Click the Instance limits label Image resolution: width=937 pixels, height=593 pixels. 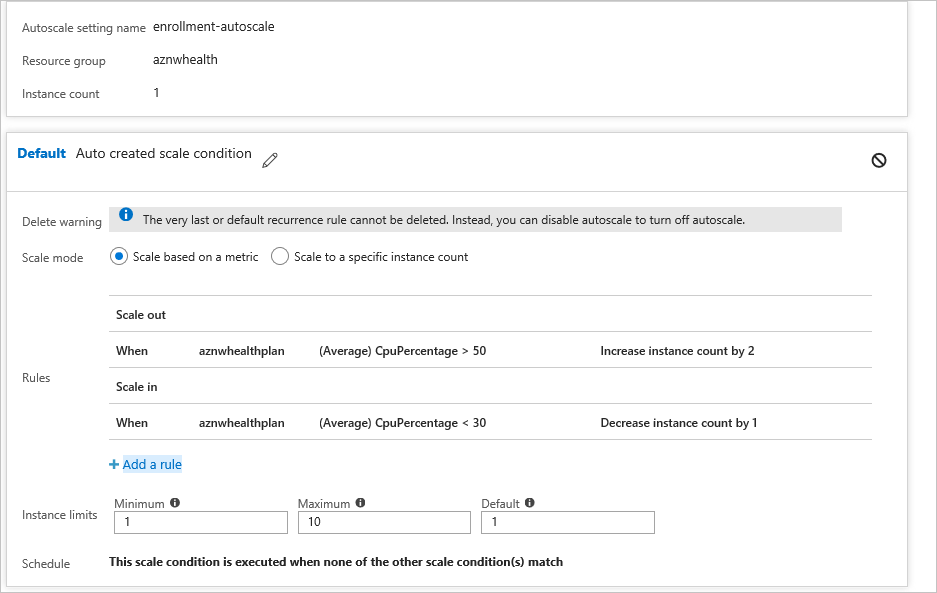pos(60,515)
